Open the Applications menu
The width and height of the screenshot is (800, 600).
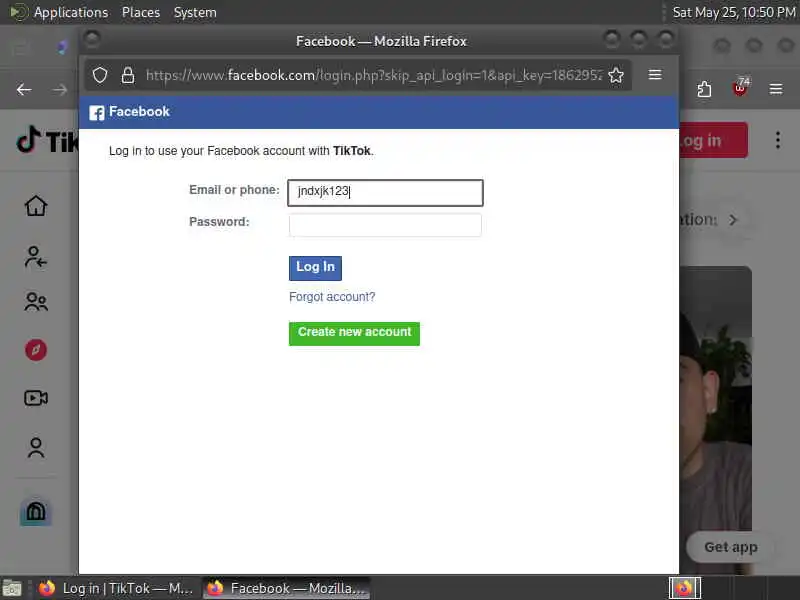[x=70, y=12]
